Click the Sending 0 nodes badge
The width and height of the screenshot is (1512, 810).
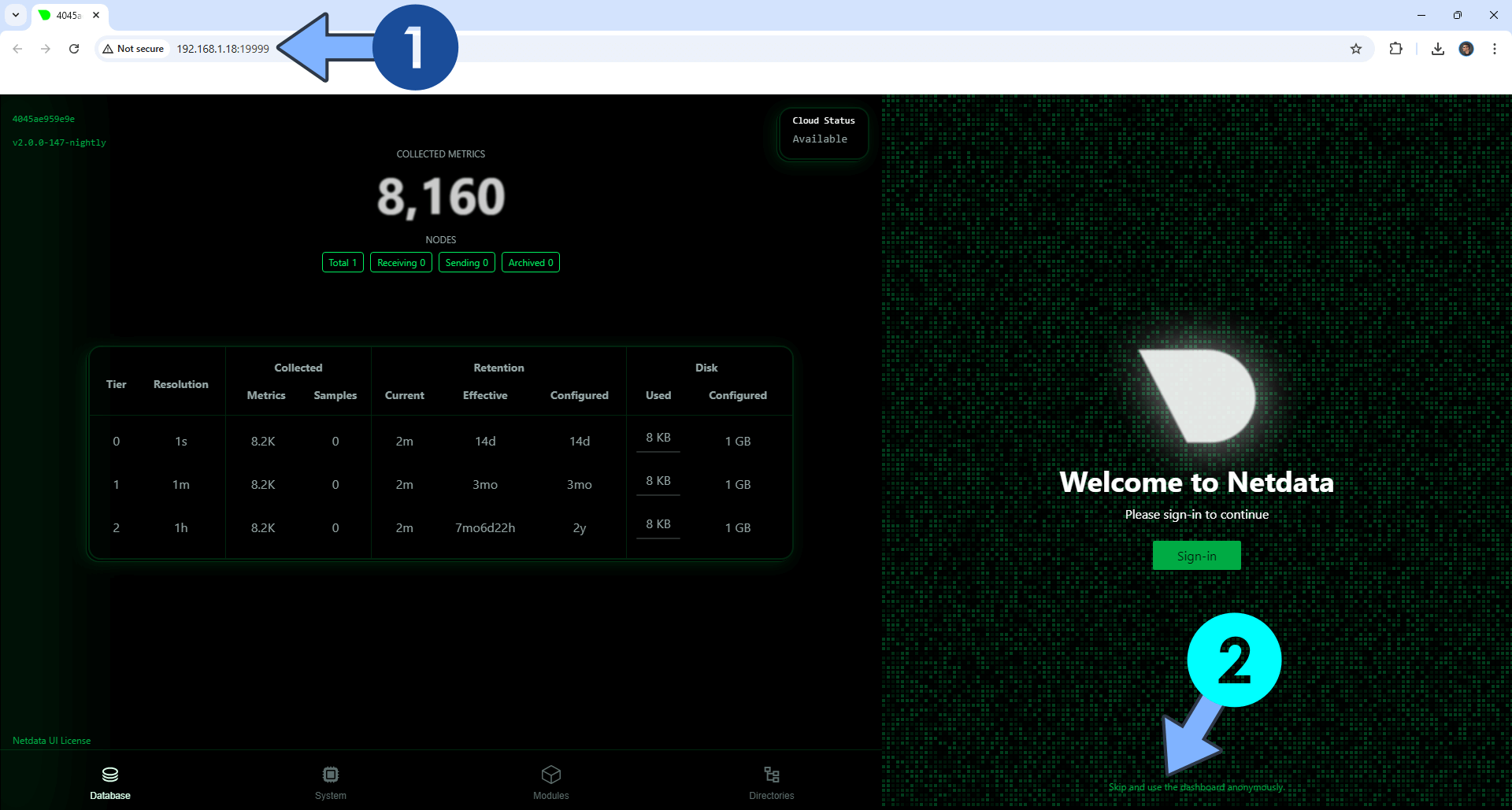click(467, 262)
